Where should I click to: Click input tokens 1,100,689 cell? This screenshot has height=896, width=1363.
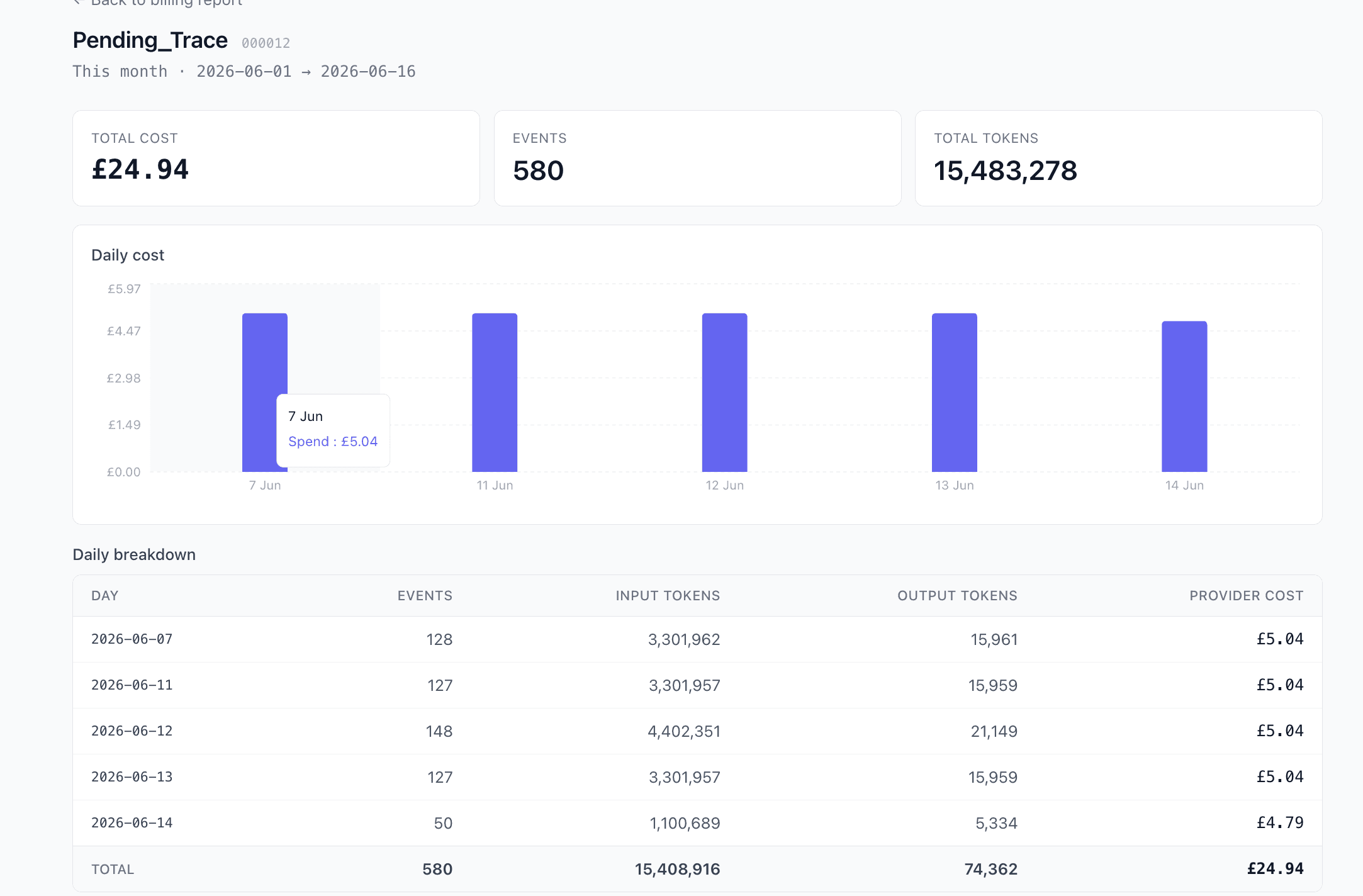pyautogui.click(x=685, y=823)
